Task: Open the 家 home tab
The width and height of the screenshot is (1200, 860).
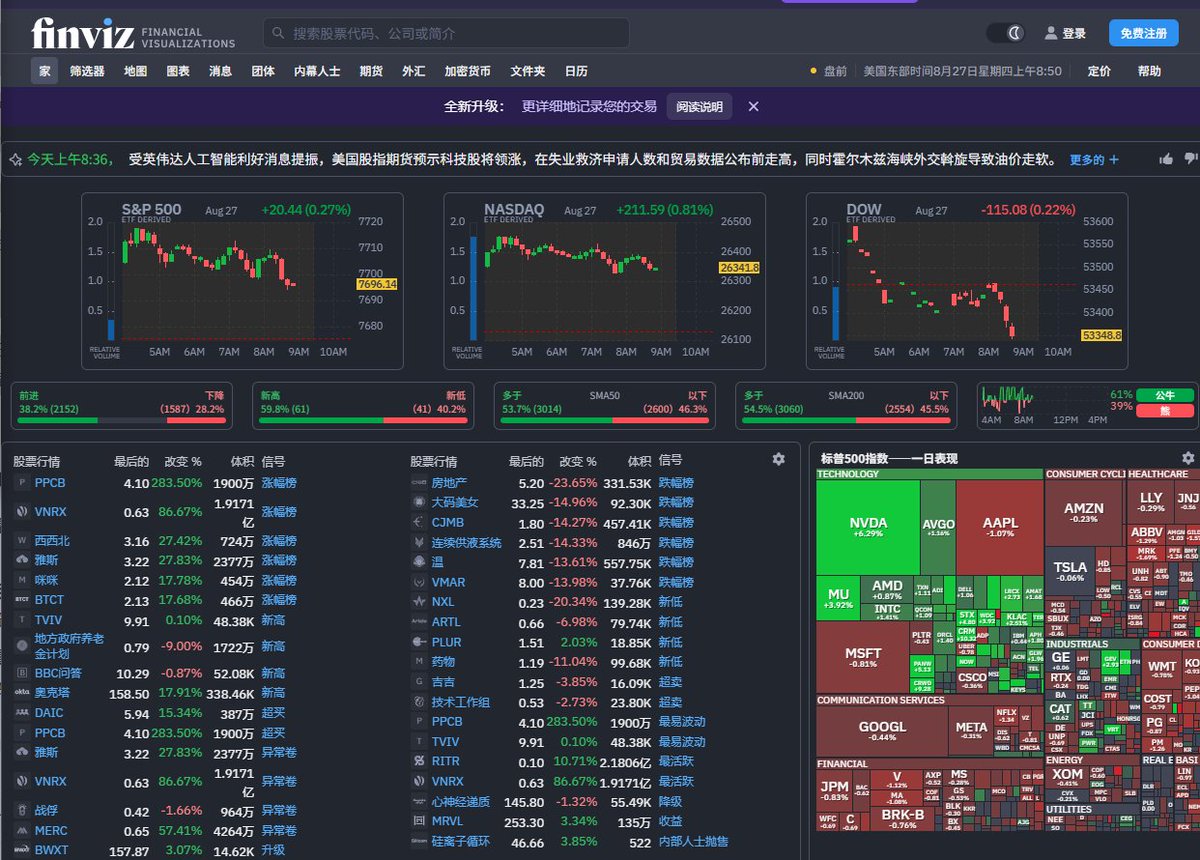Action: tap(44, 71)
